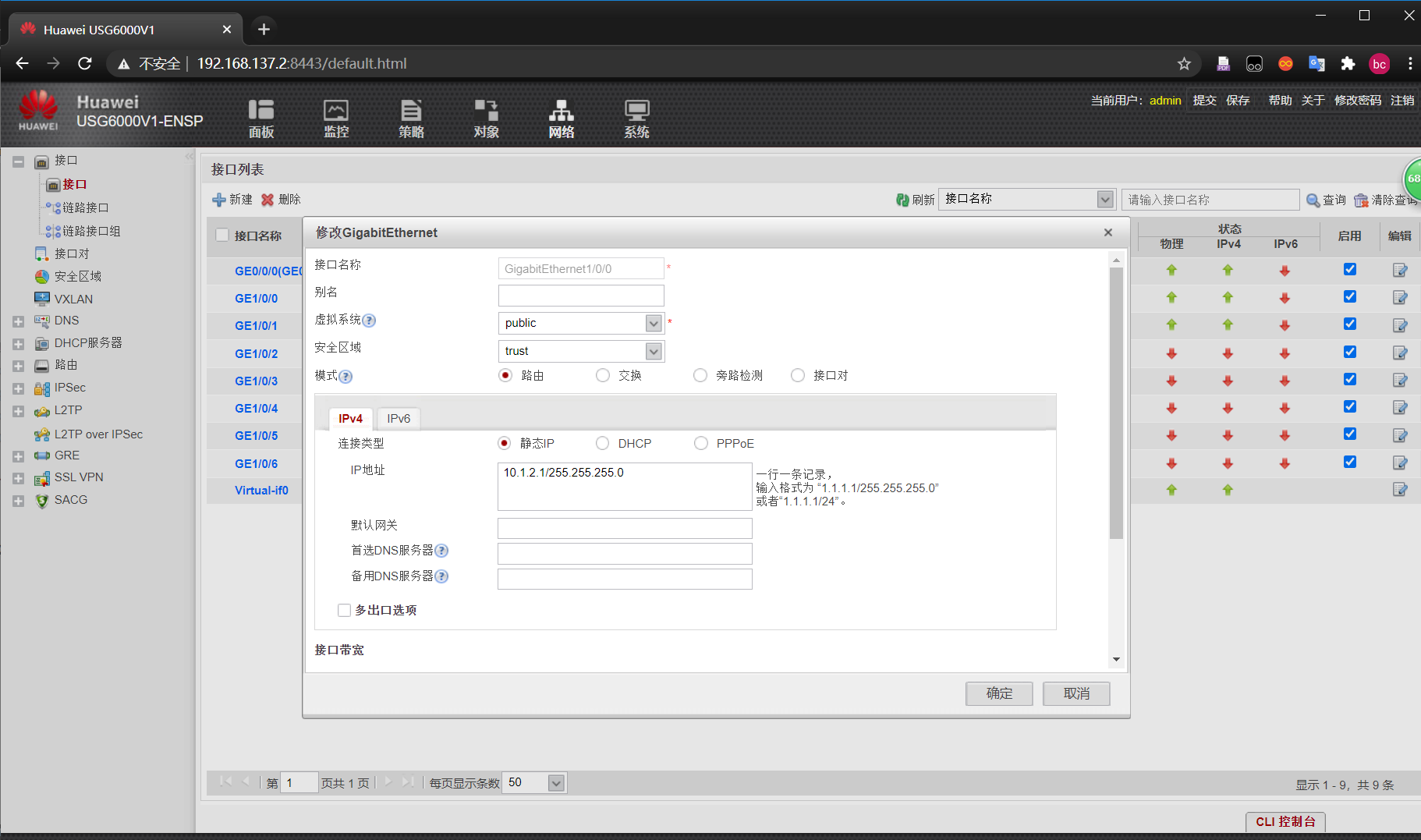The width and height of the screenshot is (1421, 840).
Task: Select 交换 mode radio button
Action: 603,375
